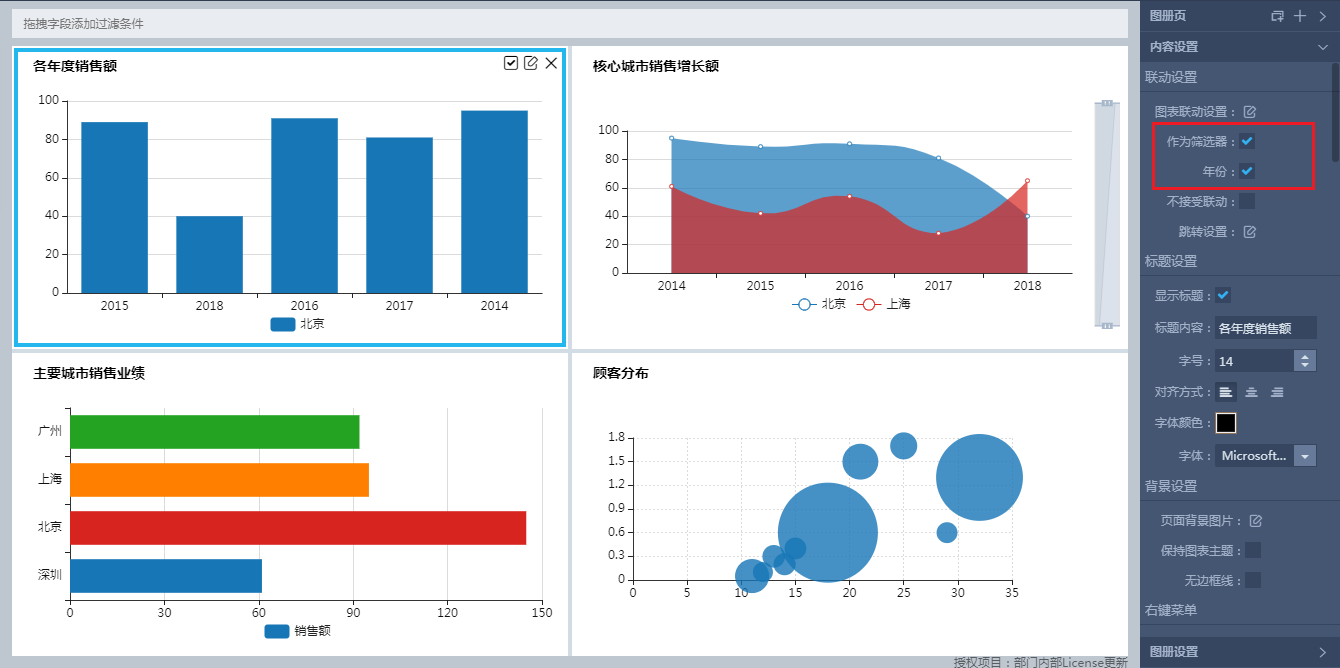Screen dimensions: 1340x668
Task: Toggle the 作为筛选器 checkbox
Action: (1247, 141)
